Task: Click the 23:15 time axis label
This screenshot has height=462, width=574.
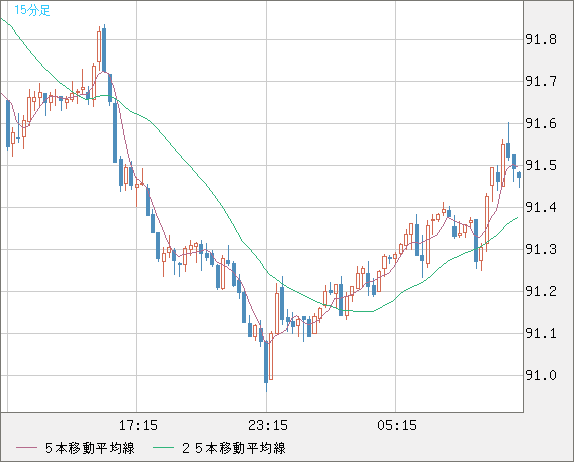Action: click(268, 425)
